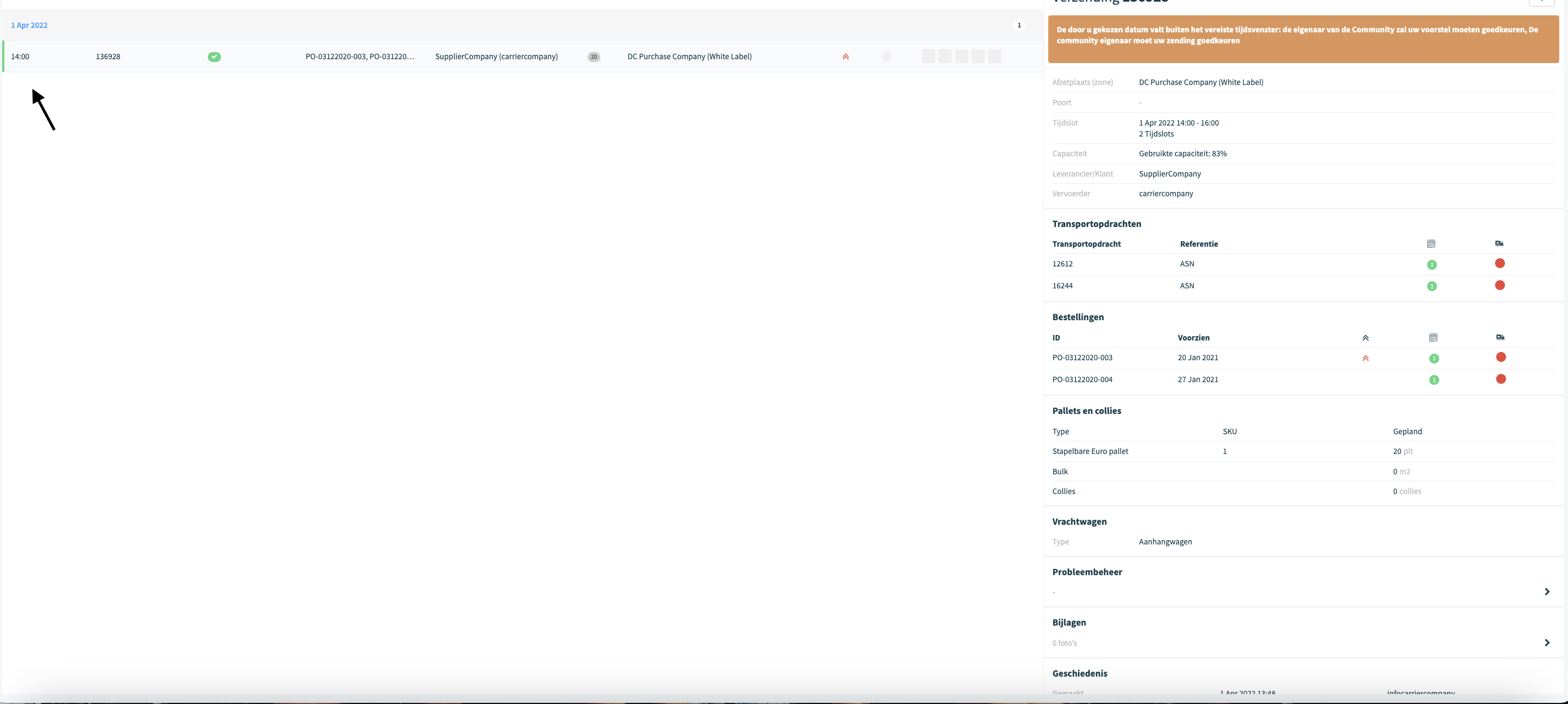Click the Tijdslot value 1 Apr 2022 14:00 - 16:00

click(x=1178, y=123)
